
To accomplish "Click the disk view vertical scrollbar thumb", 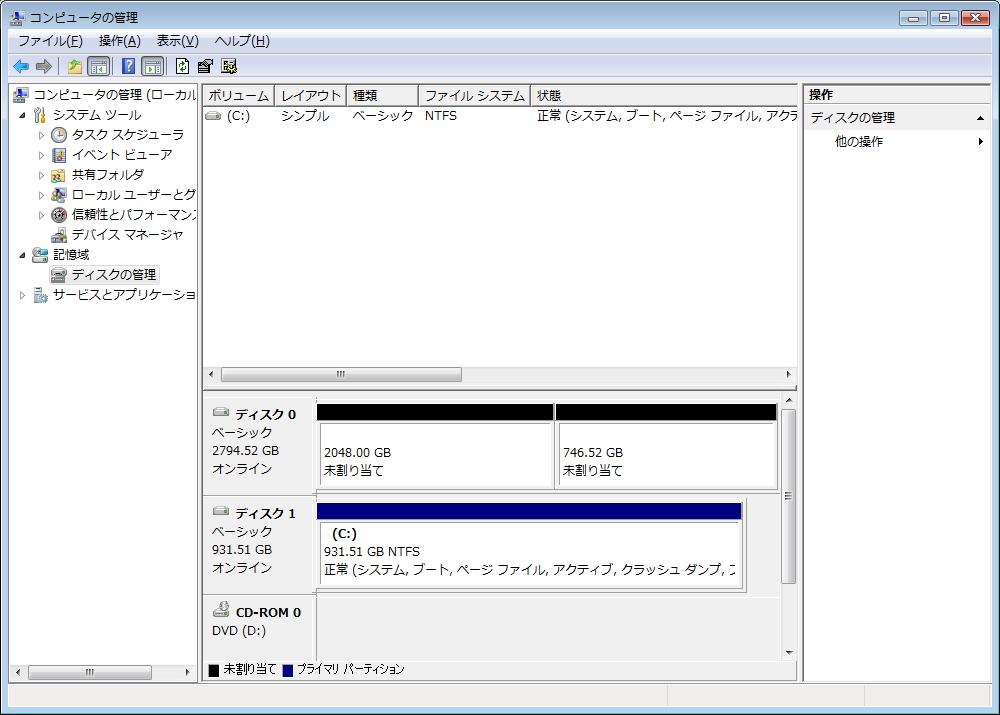I will coord(788,496).
